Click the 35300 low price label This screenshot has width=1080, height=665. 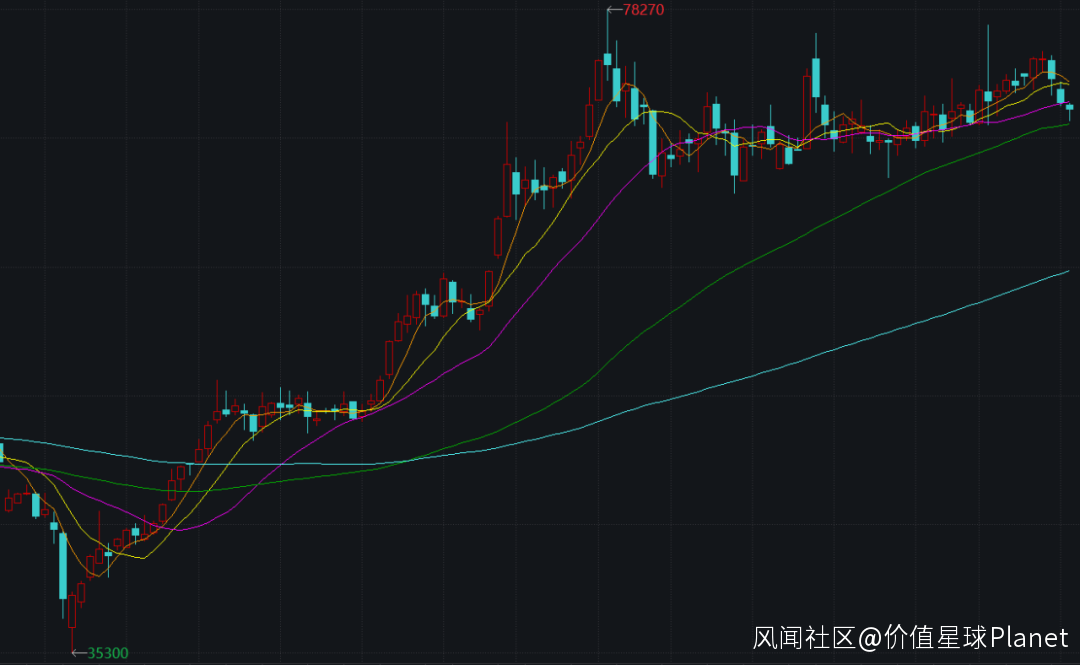[x=108, y=653]
